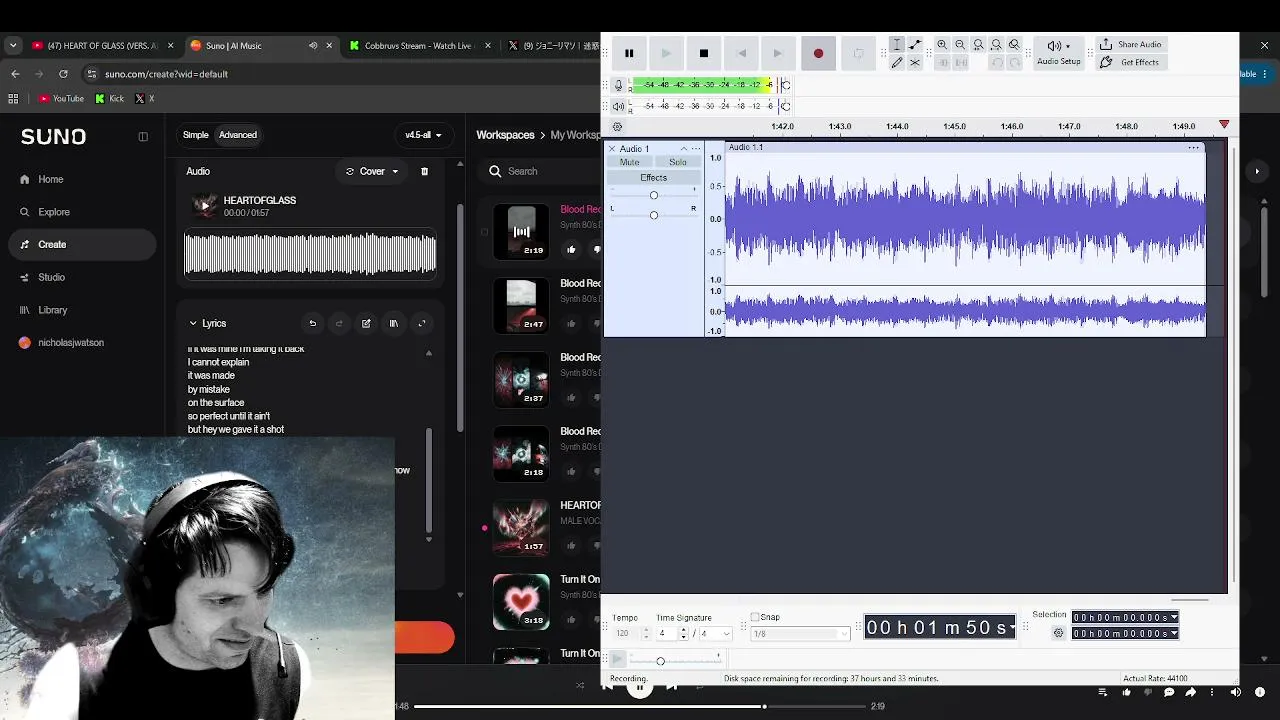Image resolution: width=1280 pixels, height=720 pixels.
Task: Open the v4.5-all model dropdown
Action: (423, 135)
